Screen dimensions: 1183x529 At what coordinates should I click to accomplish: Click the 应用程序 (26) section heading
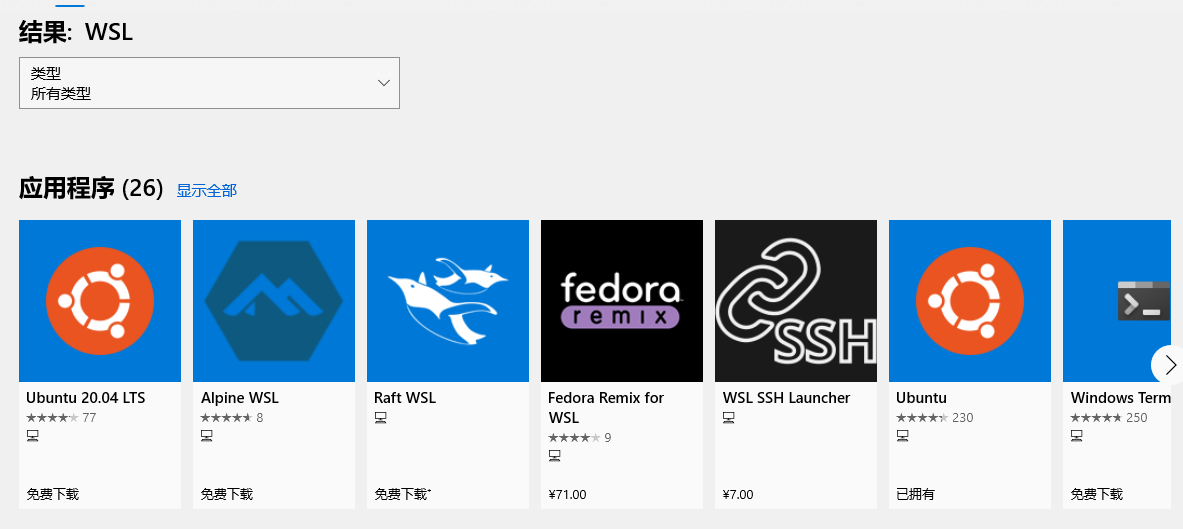[91, 189]
